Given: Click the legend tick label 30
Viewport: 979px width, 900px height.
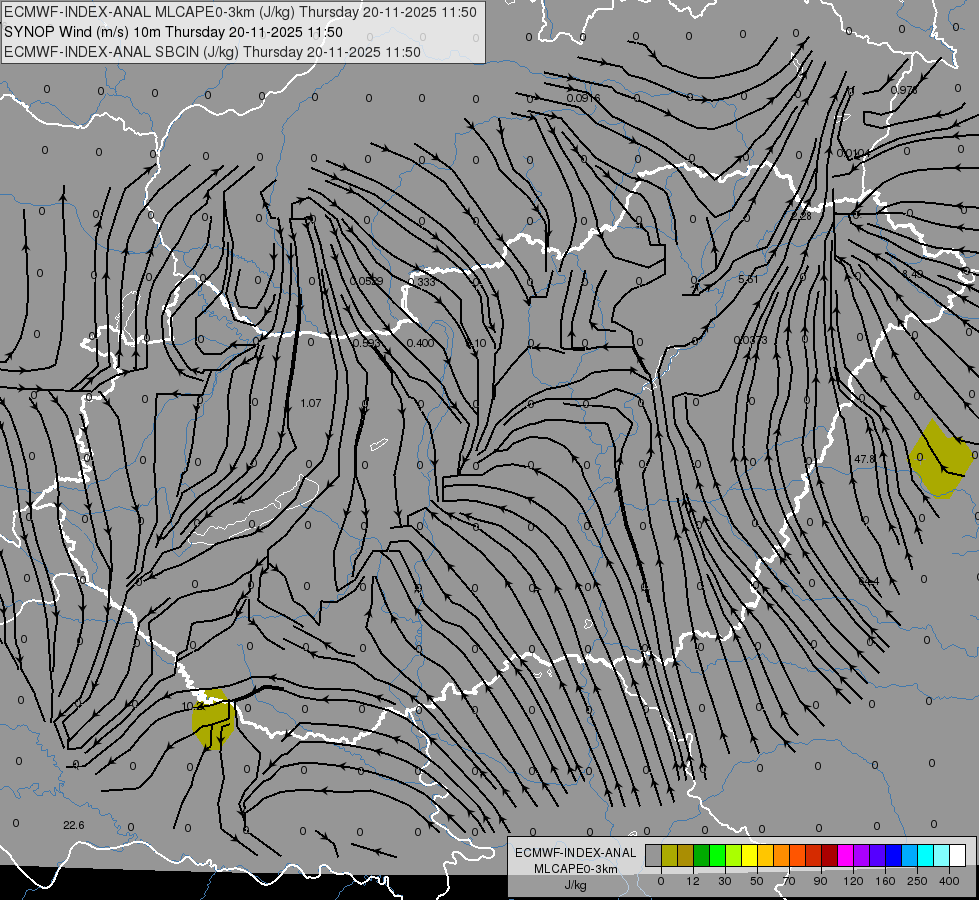Looking at the screenshot, I should tap(724, 881).
